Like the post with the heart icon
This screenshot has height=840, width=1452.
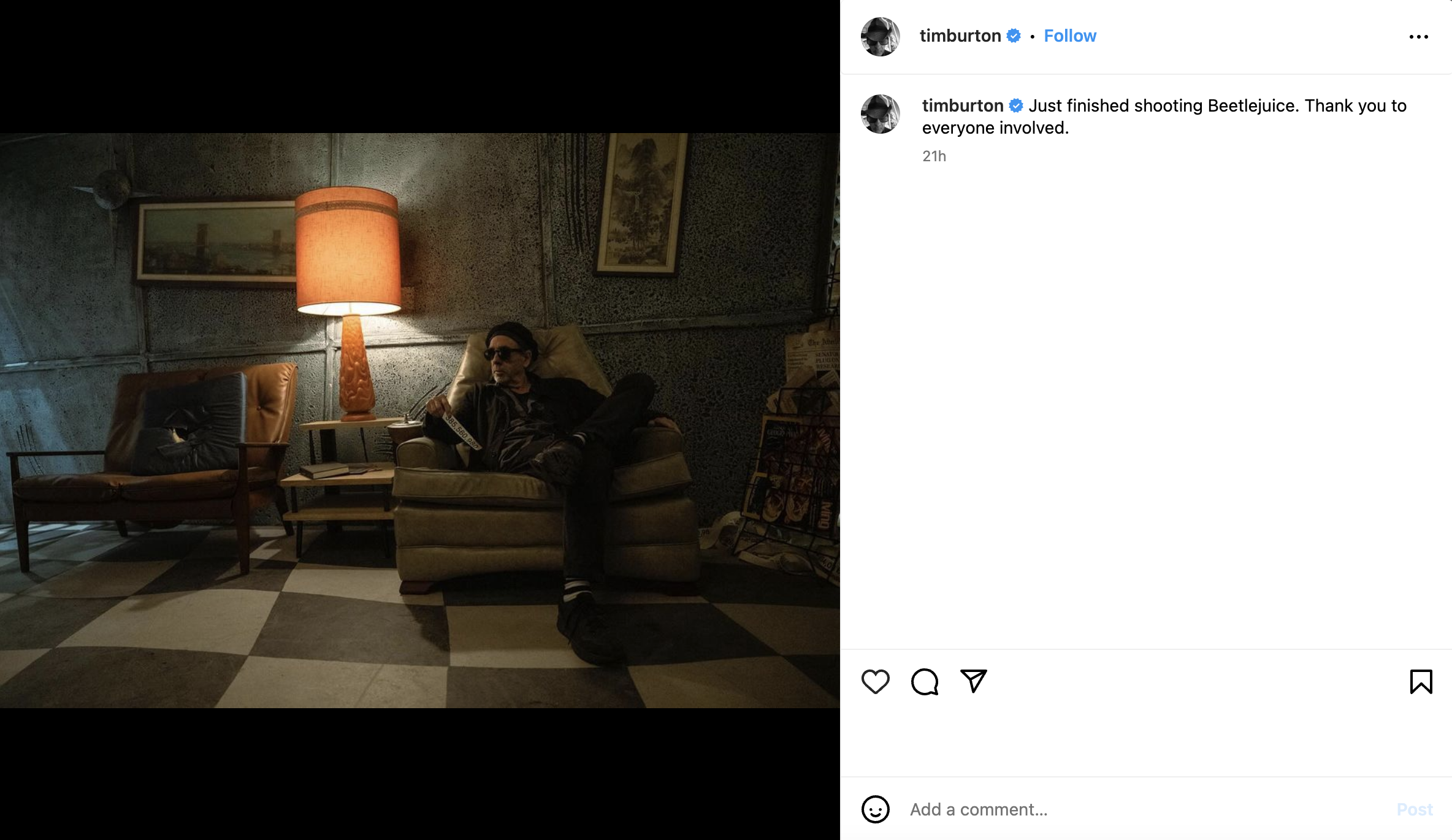(875, 681)
